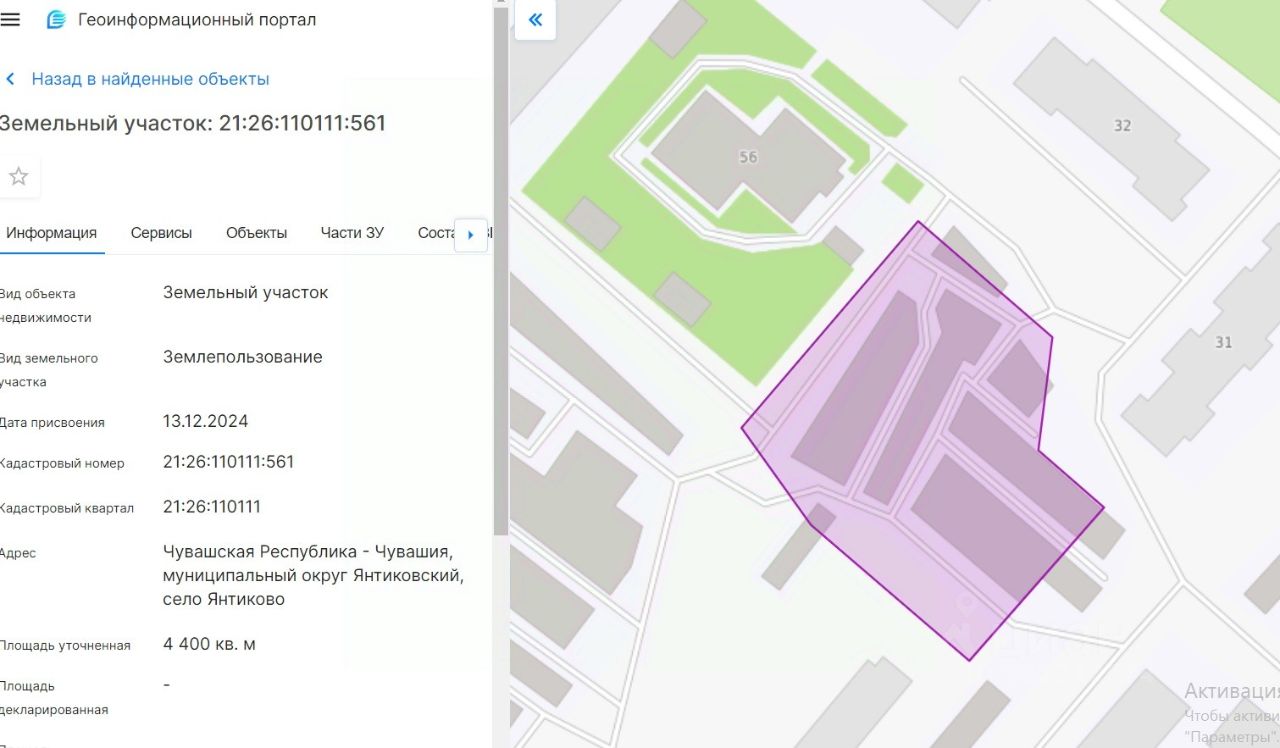Add the parcel to favorites with star
The width and height of the screenshot is (1280, 748).
pos(18,177)
